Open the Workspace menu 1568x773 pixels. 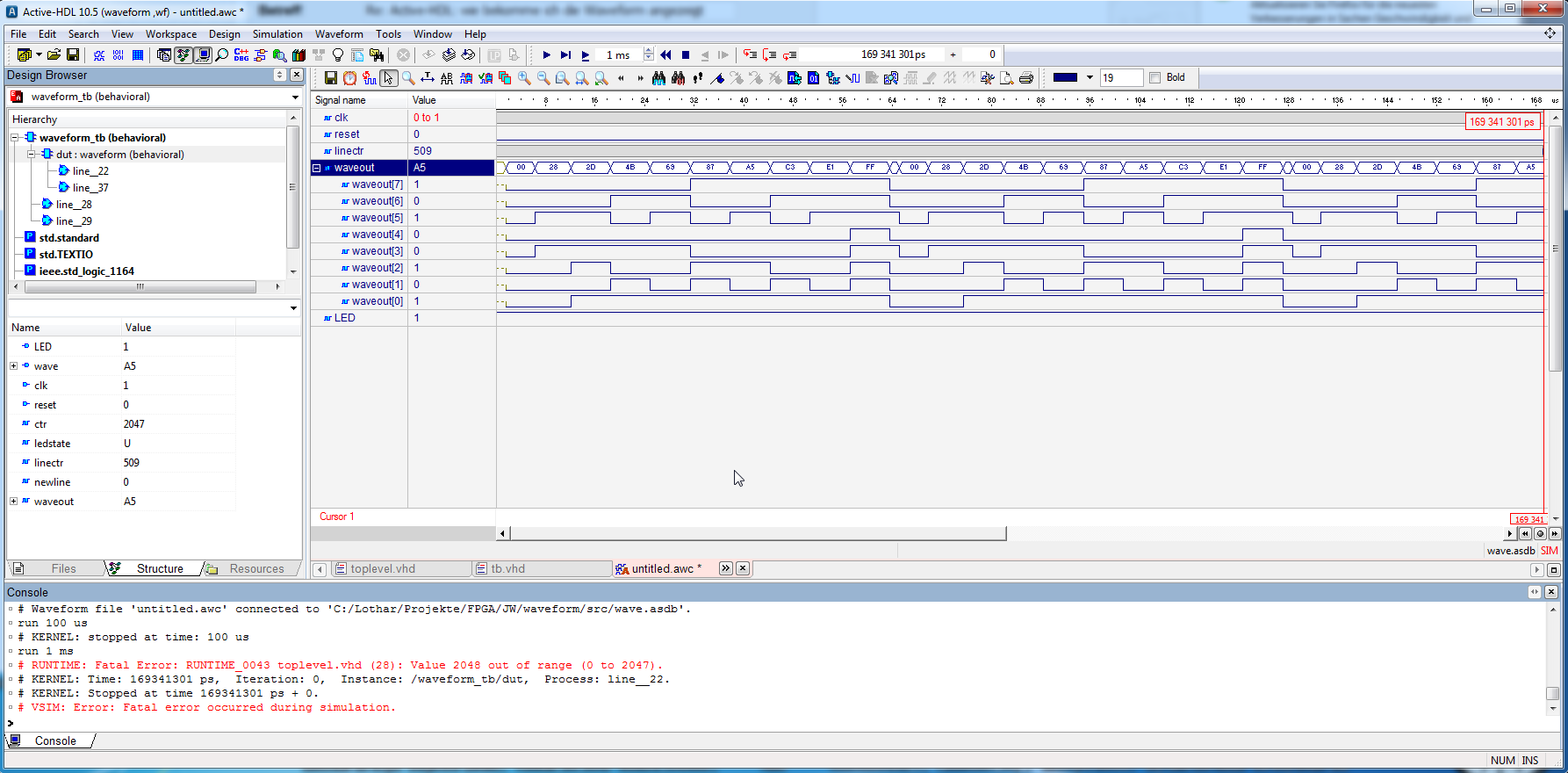pos(171,34)
